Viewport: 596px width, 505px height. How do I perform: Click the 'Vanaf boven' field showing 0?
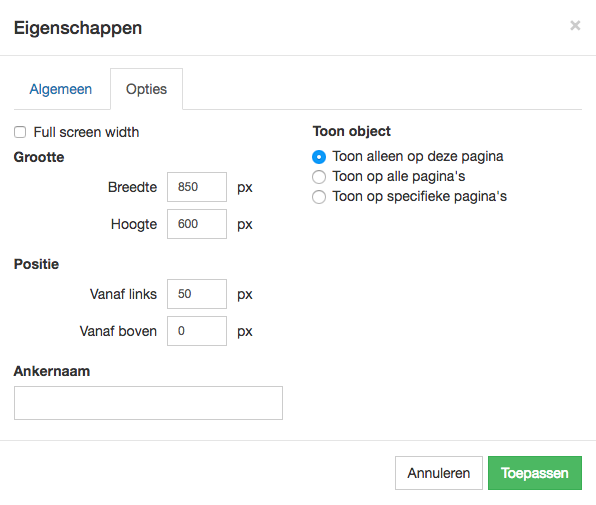[197, 331]
